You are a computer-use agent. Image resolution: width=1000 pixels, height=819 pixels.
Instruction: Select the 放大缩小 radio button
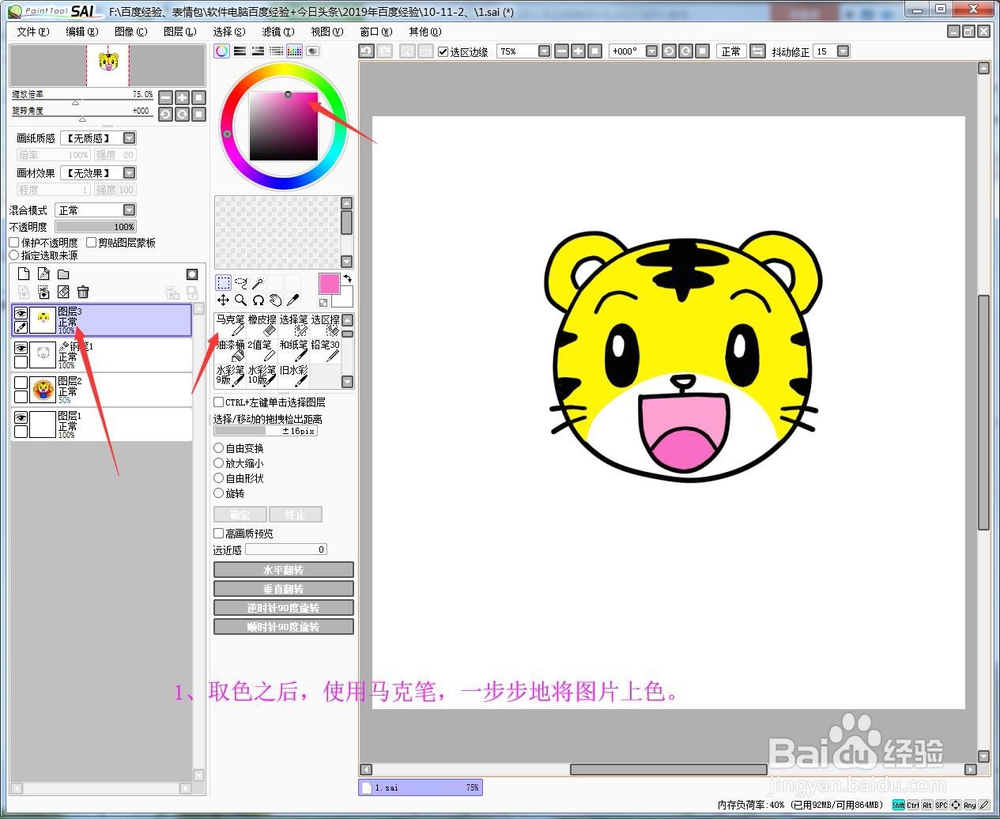[x=218, y=463]
